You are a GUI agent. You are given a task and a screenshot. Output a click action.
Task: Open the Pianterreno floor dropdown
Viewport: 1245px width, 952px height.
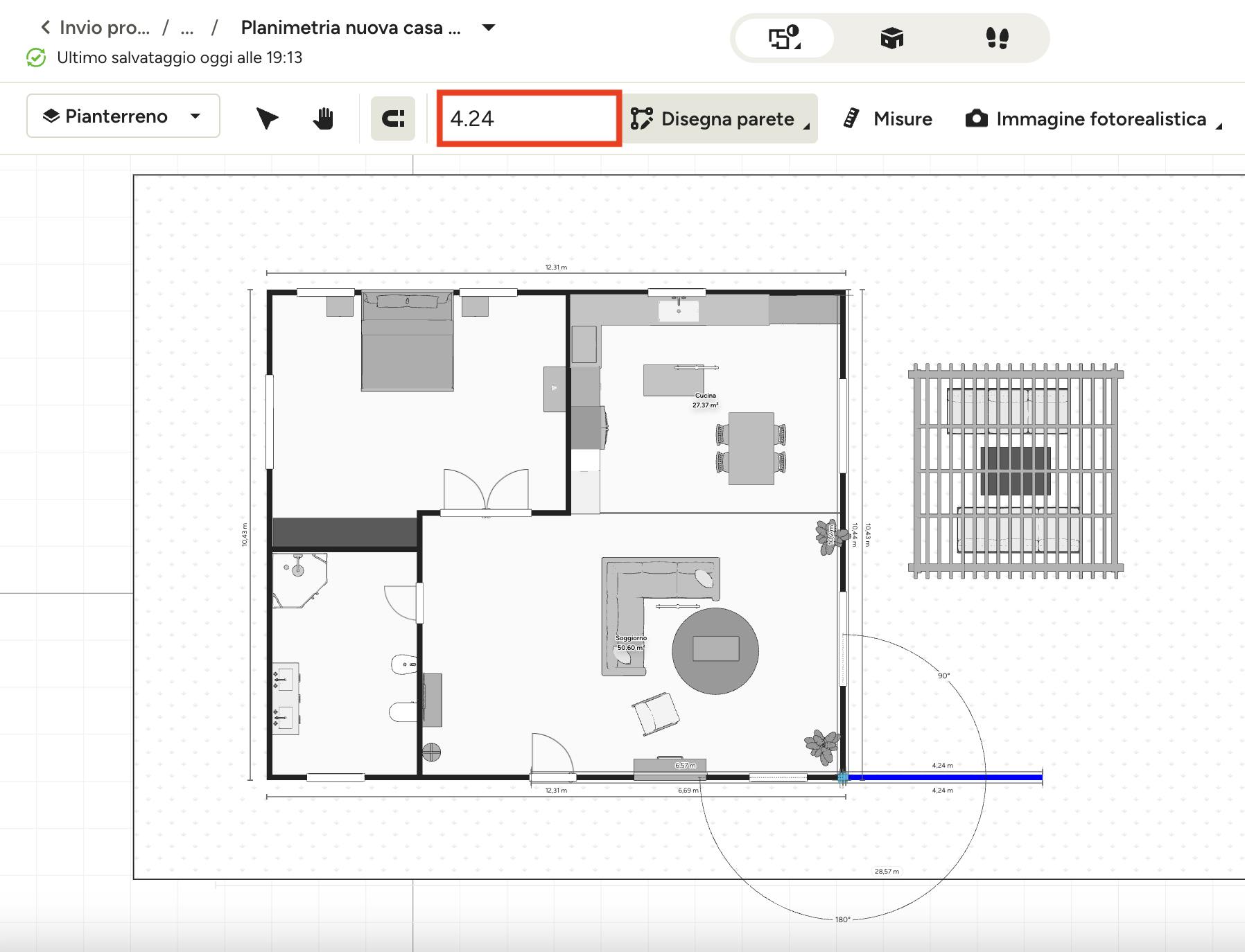[x=123, y=116]
